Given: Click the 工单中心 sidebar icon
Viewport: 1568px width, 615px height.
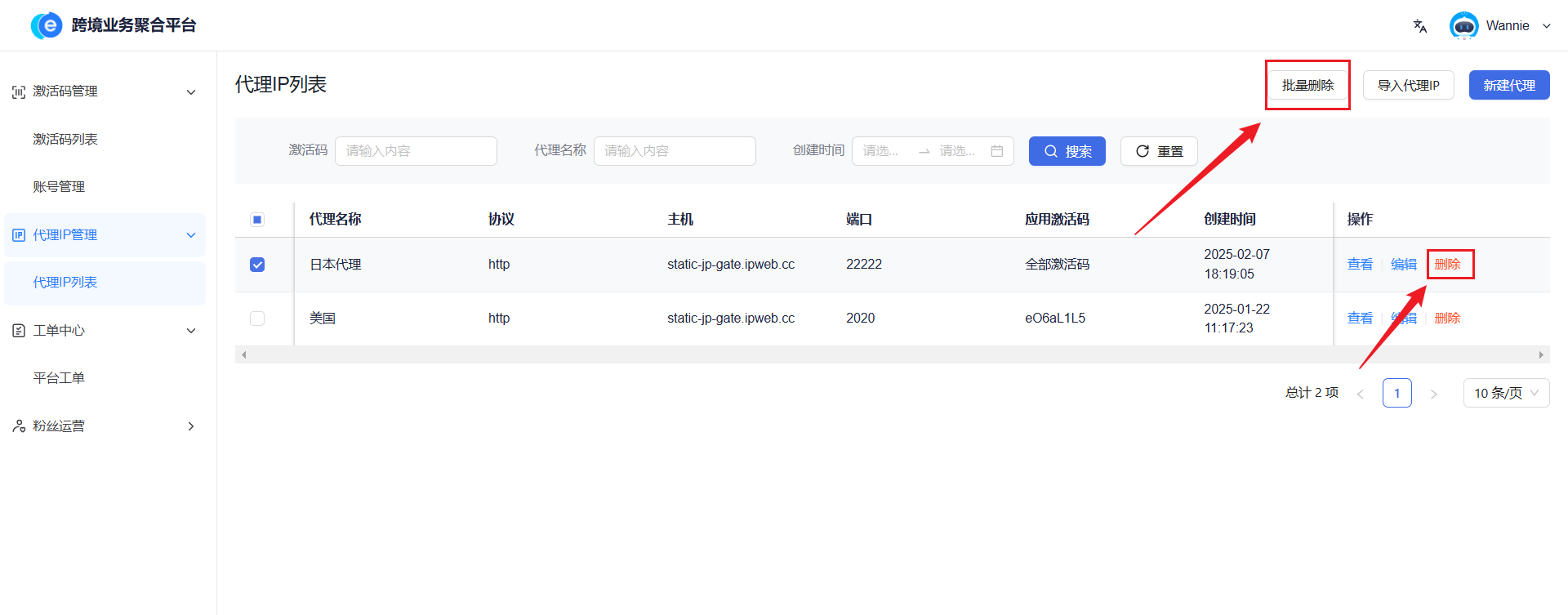Looking at the screenshot, I should (19, 331).
